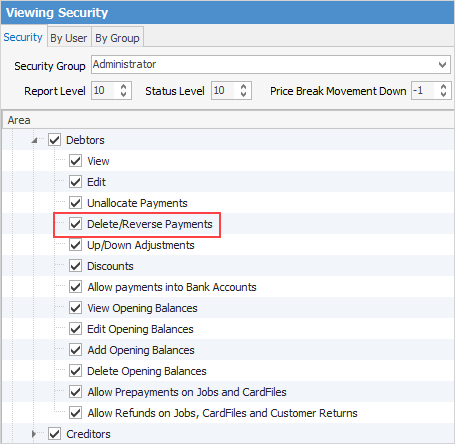Toggle the Edit Opening Balances checkbox
The width and height of the screenshot is (455, 444).
75,329
